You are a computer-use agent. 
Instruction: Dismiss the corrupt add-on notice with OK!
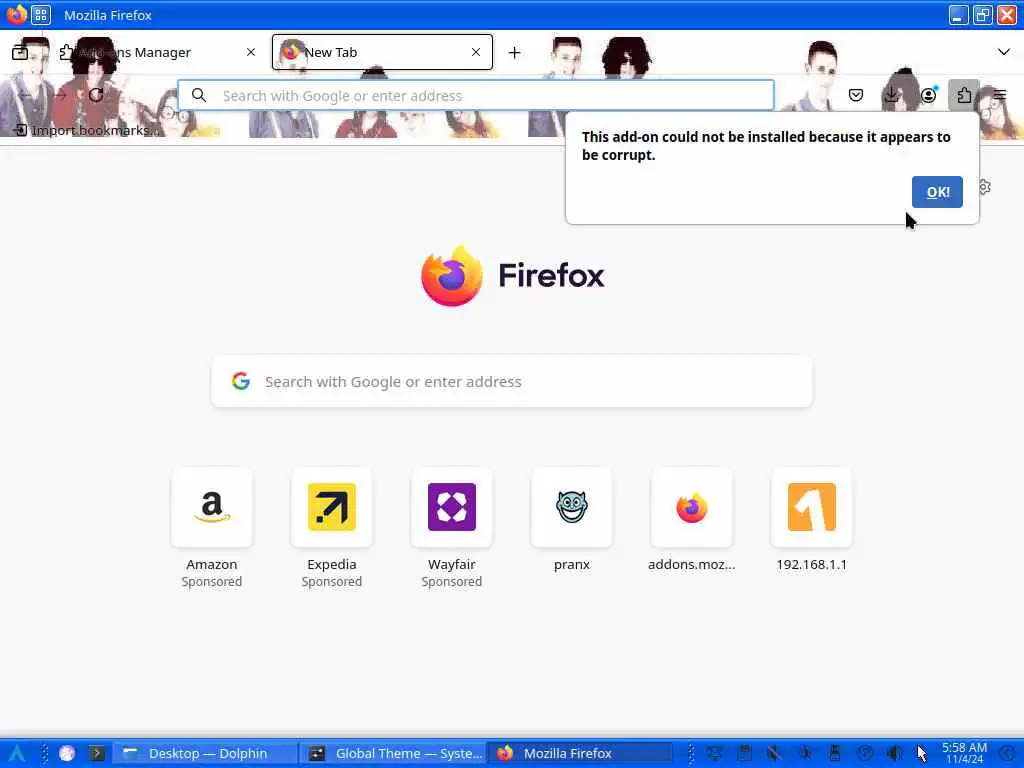point(937,192)
